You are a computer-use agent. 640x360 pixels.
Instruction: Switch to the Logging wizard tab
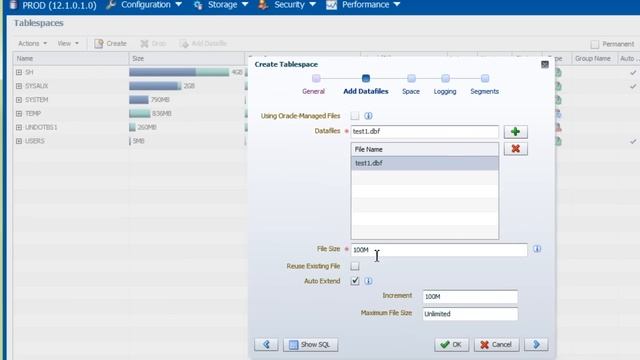coord(445,91)
